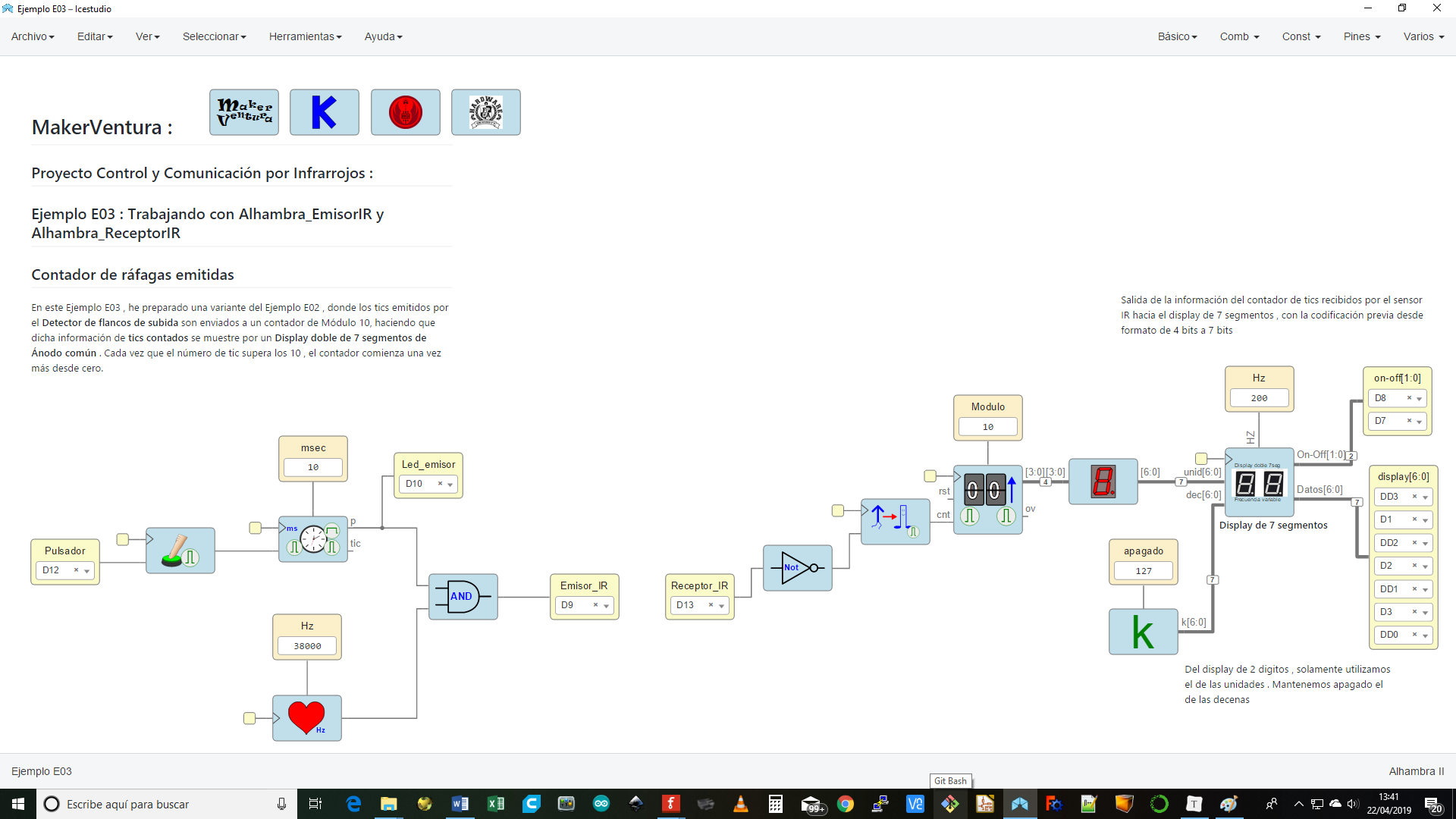Click the blue K logo block
This screenshot has height=819, width=1456.
324,112
